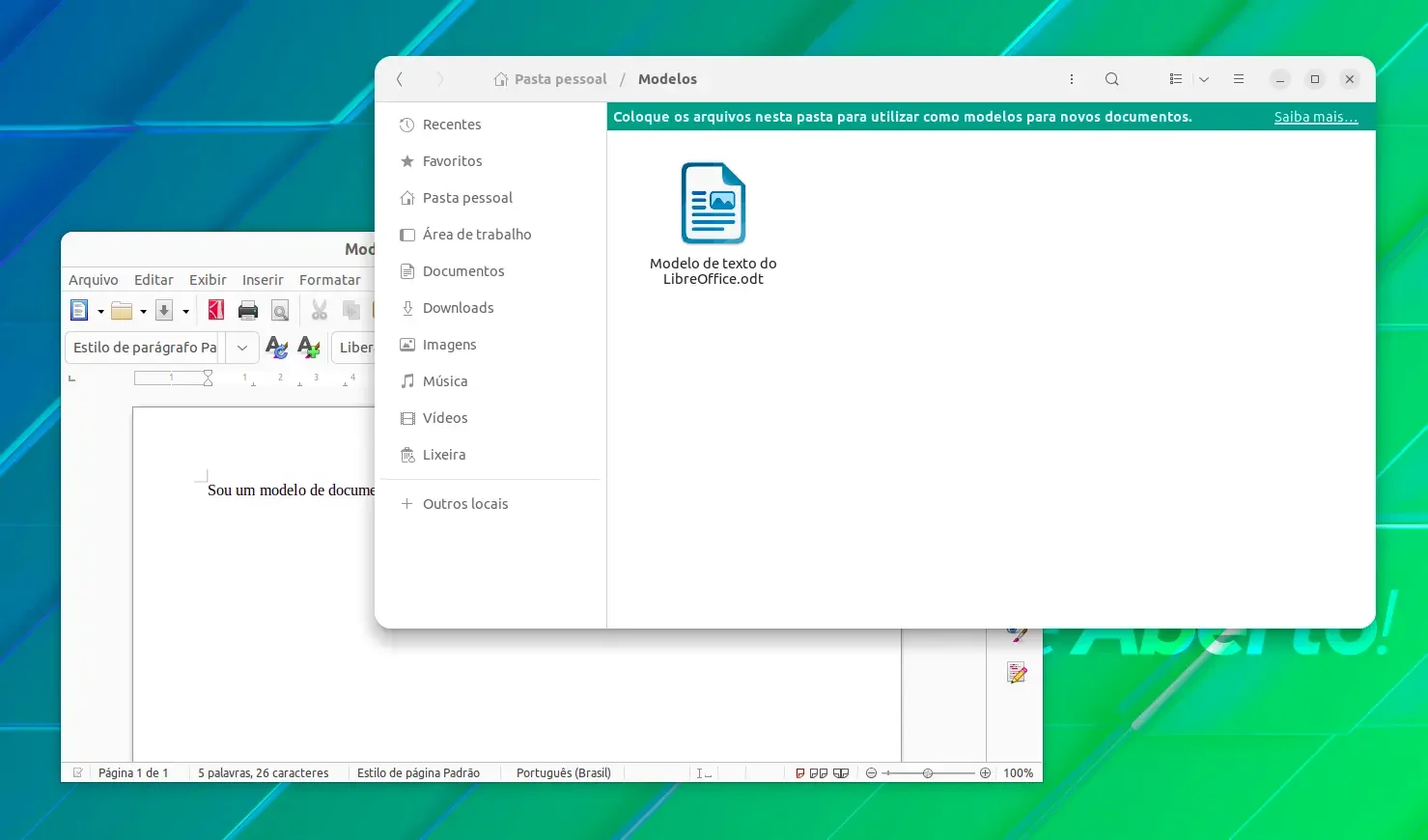Expand view options arrow in file manager
Image resolution: width=1428 pixels, height=840 pixels.
click(x=1204, y=79)
